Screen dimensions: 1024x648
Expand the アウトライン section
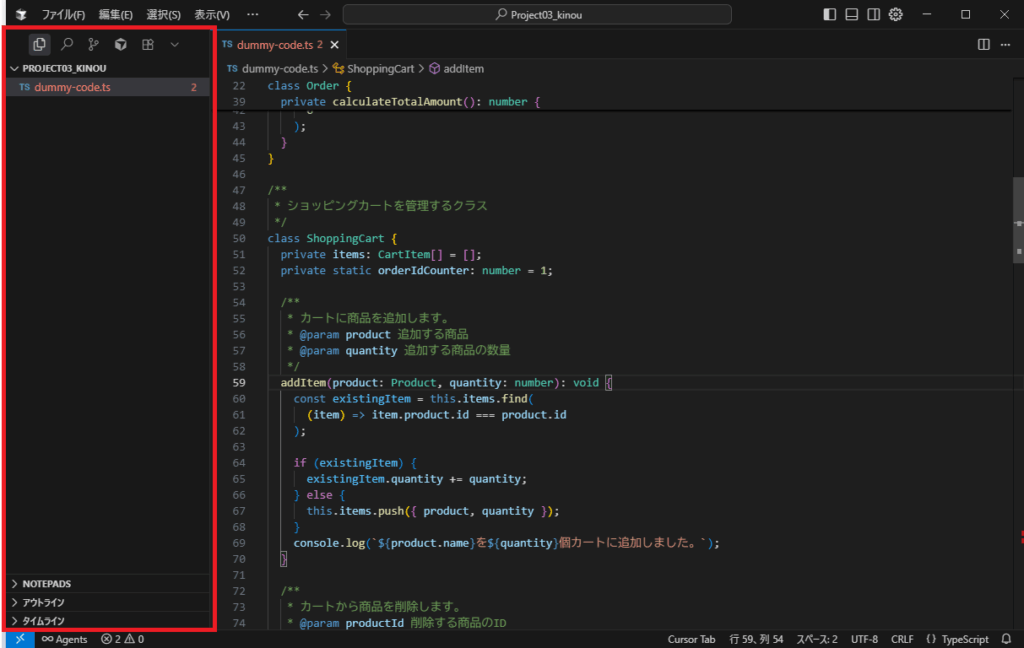click(x=108, y=602)
